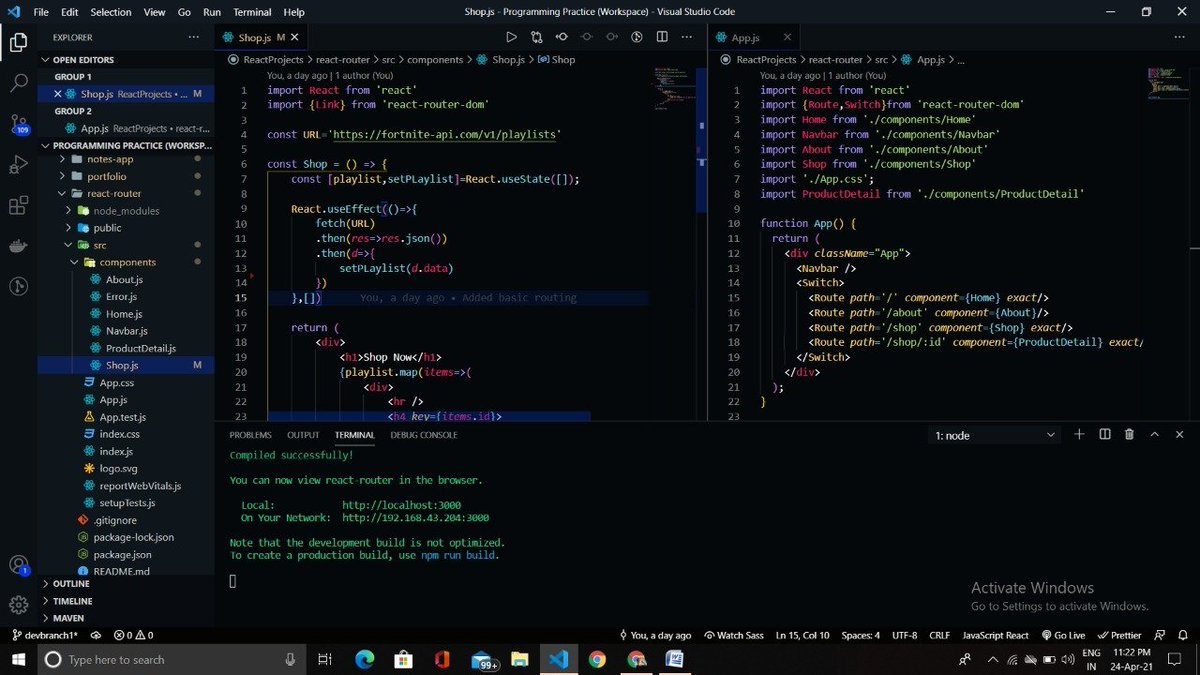
Task: Collapse the react-router folder
Action: pyautogui.click(x=127, y=193)
